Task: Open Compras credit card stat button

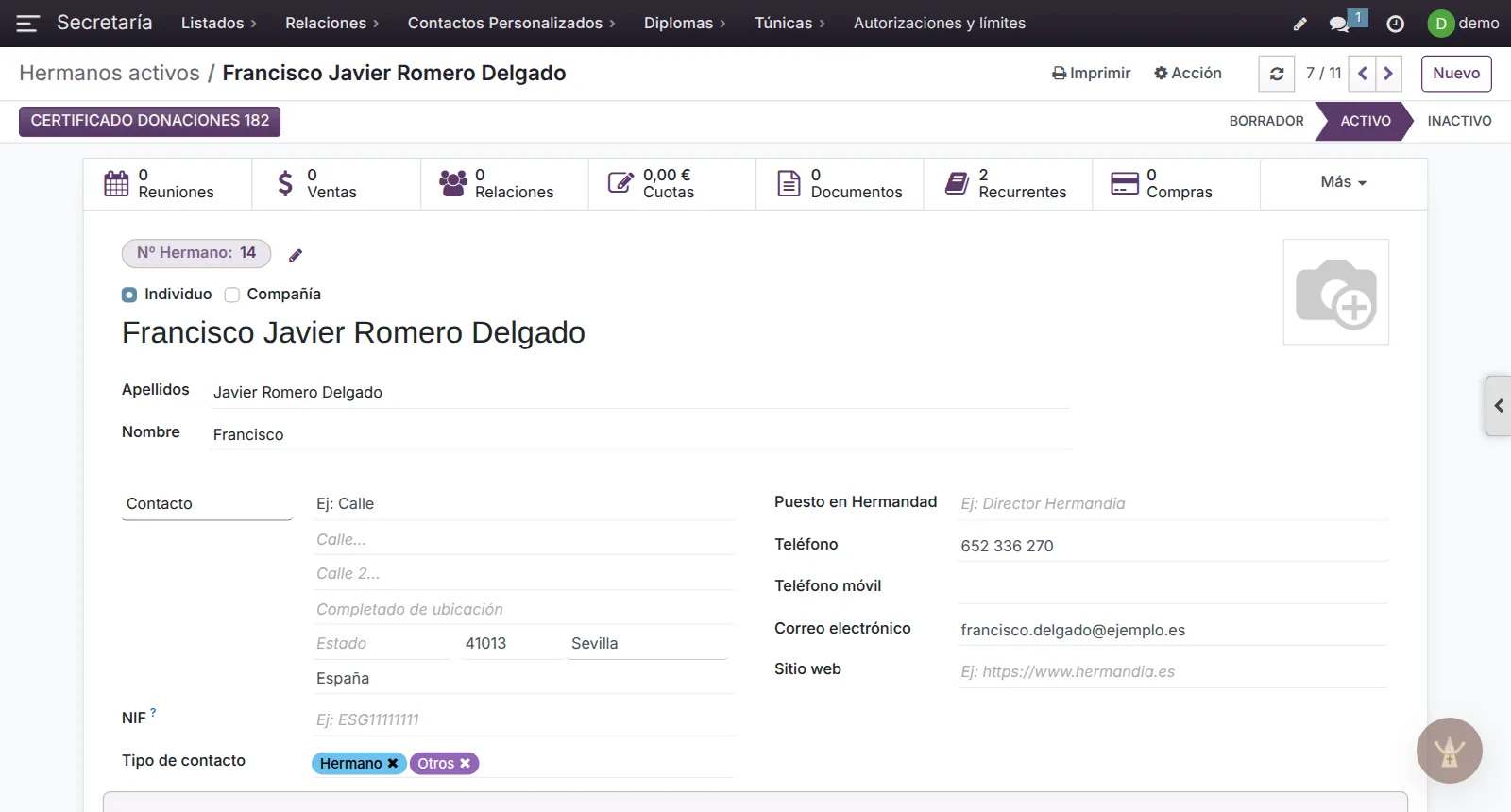Action: click(x=1176, y=183)
